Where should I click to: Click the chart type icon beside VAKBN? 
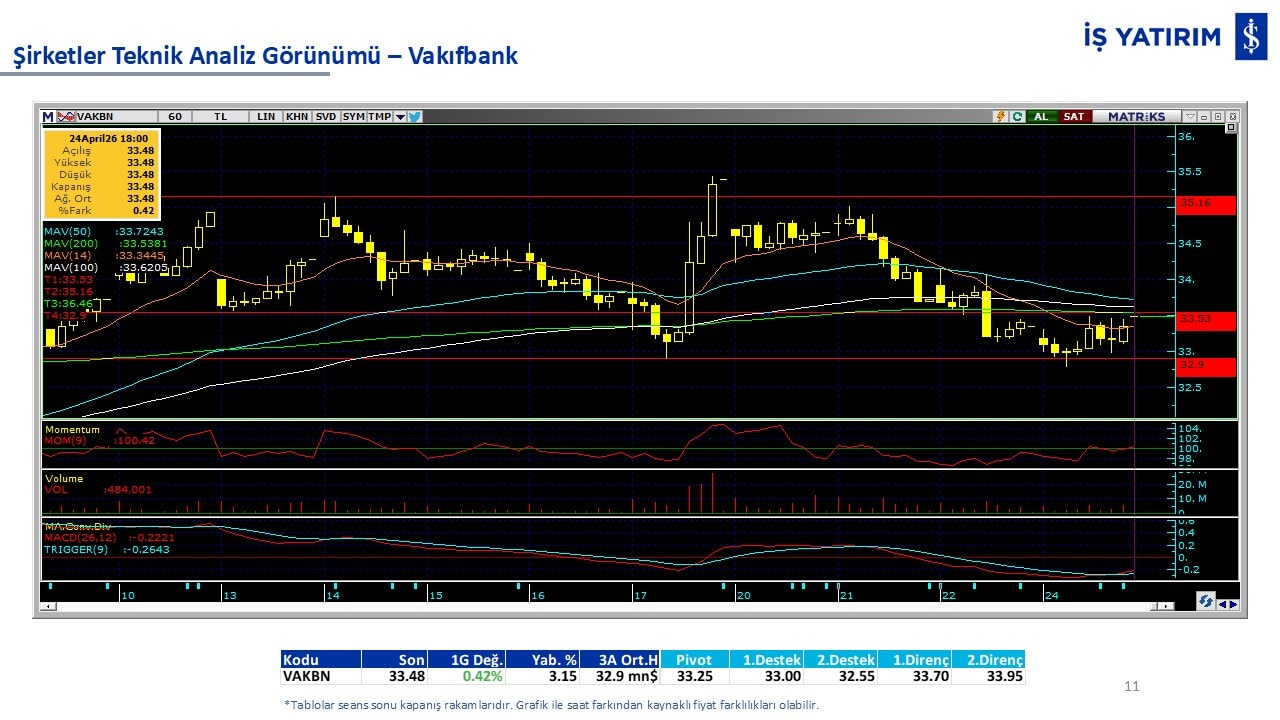(66, 117)
